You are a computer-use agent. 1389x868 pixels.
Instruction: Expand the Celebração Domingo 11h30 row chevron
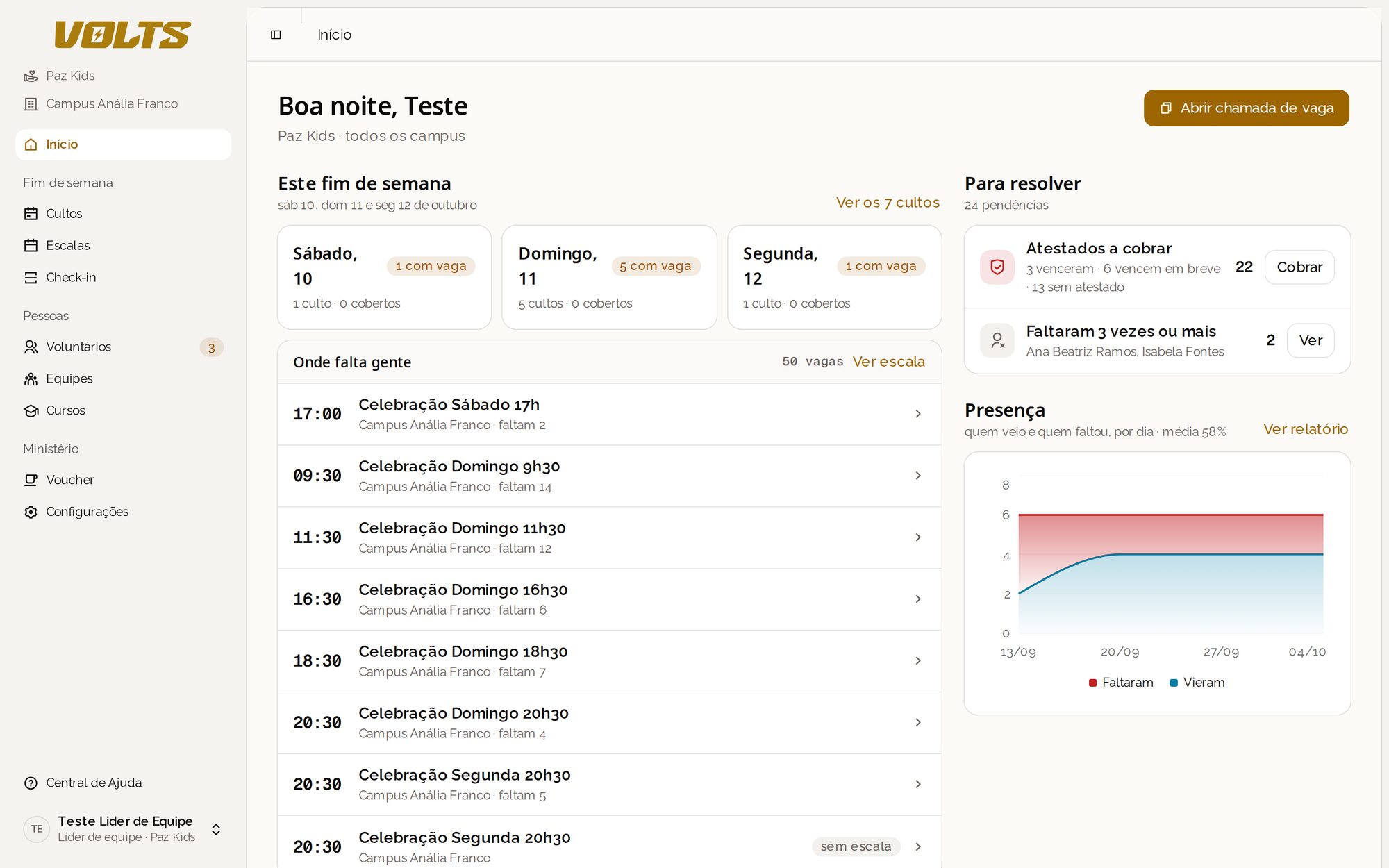pos(918,537)
